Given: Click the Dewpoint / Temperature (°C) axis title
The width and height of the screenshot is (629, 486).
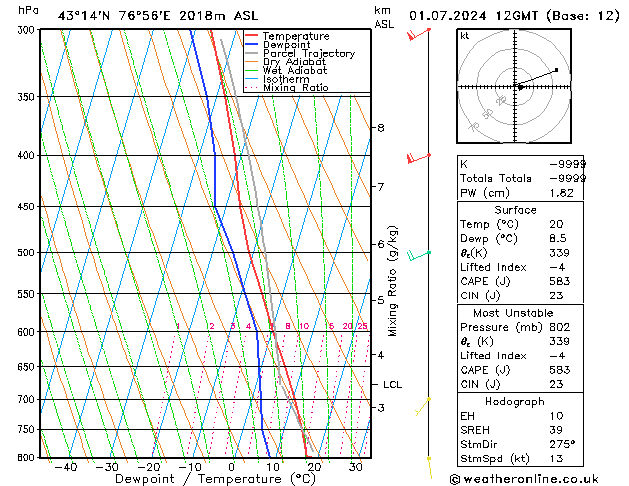Looking at the screenshot, I should (x=215, y=479).
